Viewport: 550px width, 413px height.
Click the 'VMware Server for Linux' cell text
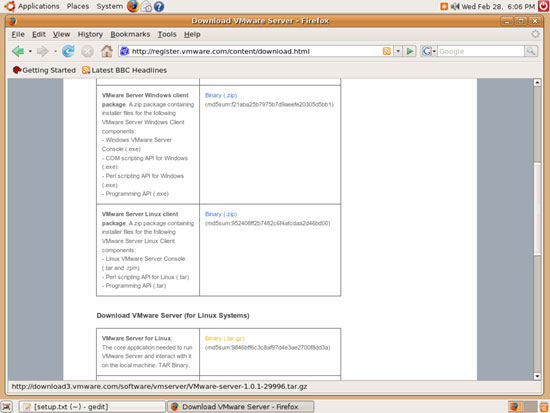tap(137, 338)
